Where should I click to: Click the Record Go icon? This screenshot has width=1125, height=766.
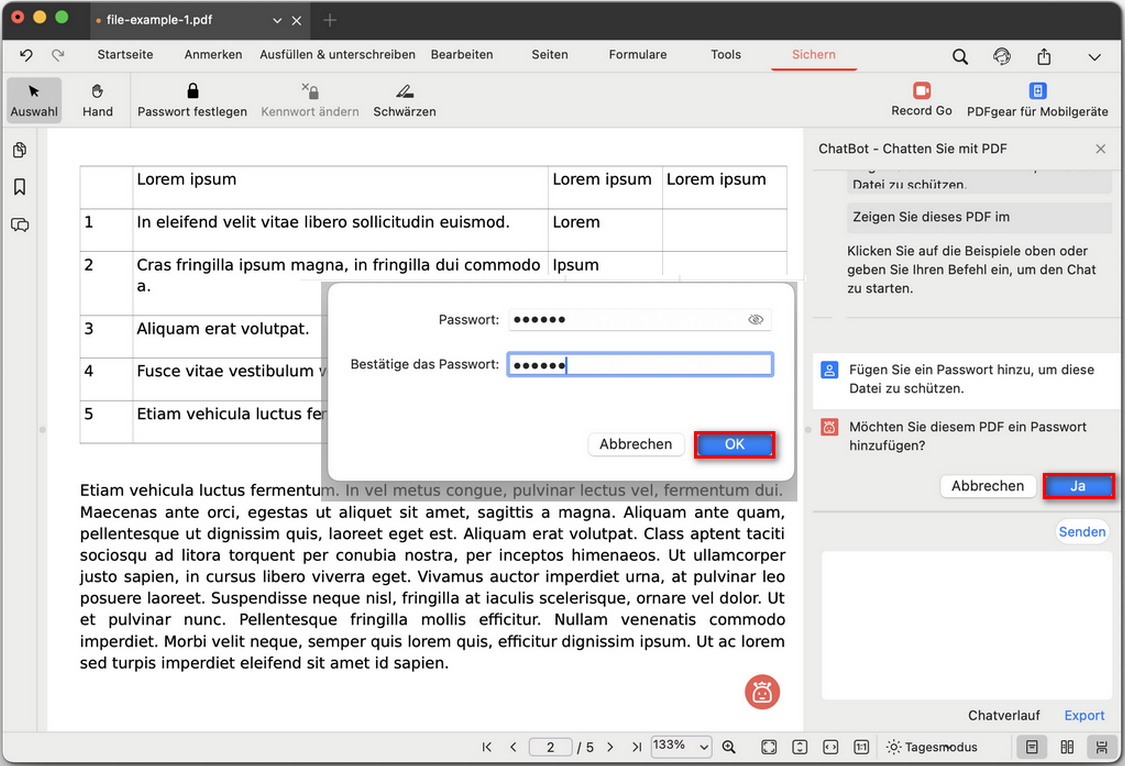[919, 90]
